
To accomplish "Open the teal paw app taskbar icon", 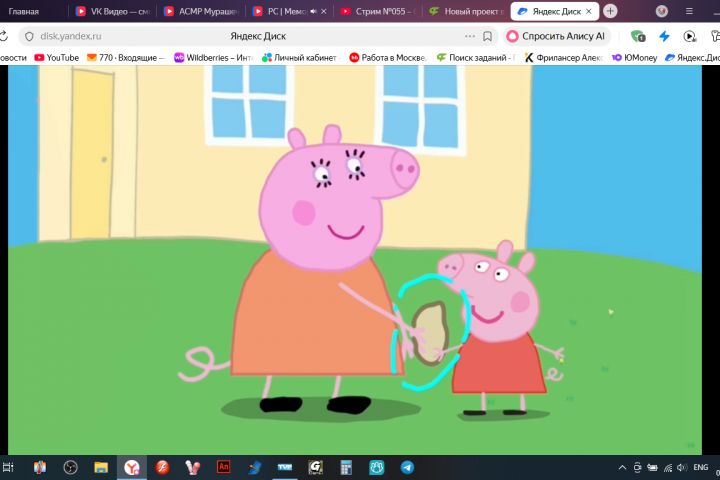I will point(377,468).
